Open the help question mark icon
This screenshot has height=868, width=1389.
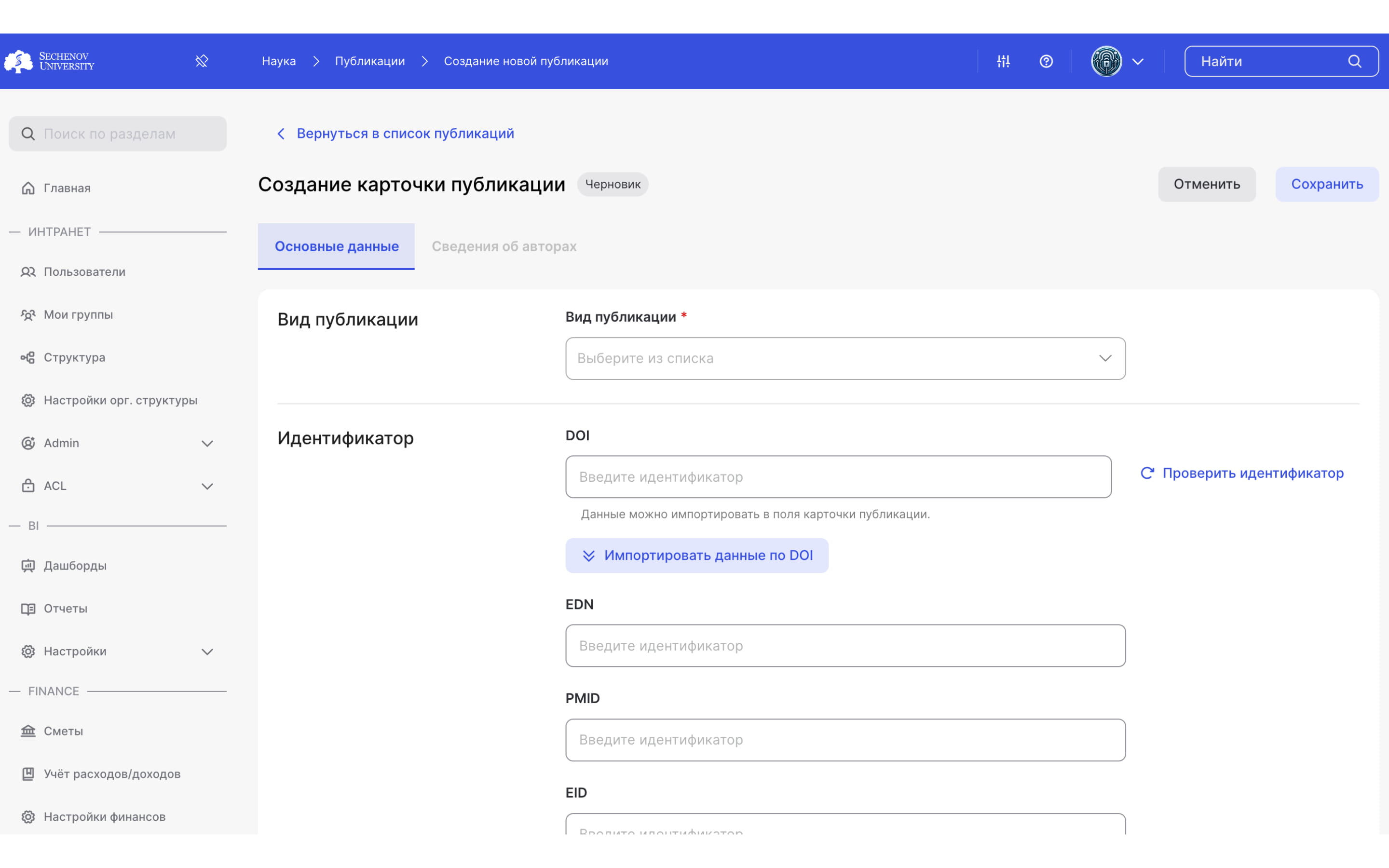click(1046, 61)
